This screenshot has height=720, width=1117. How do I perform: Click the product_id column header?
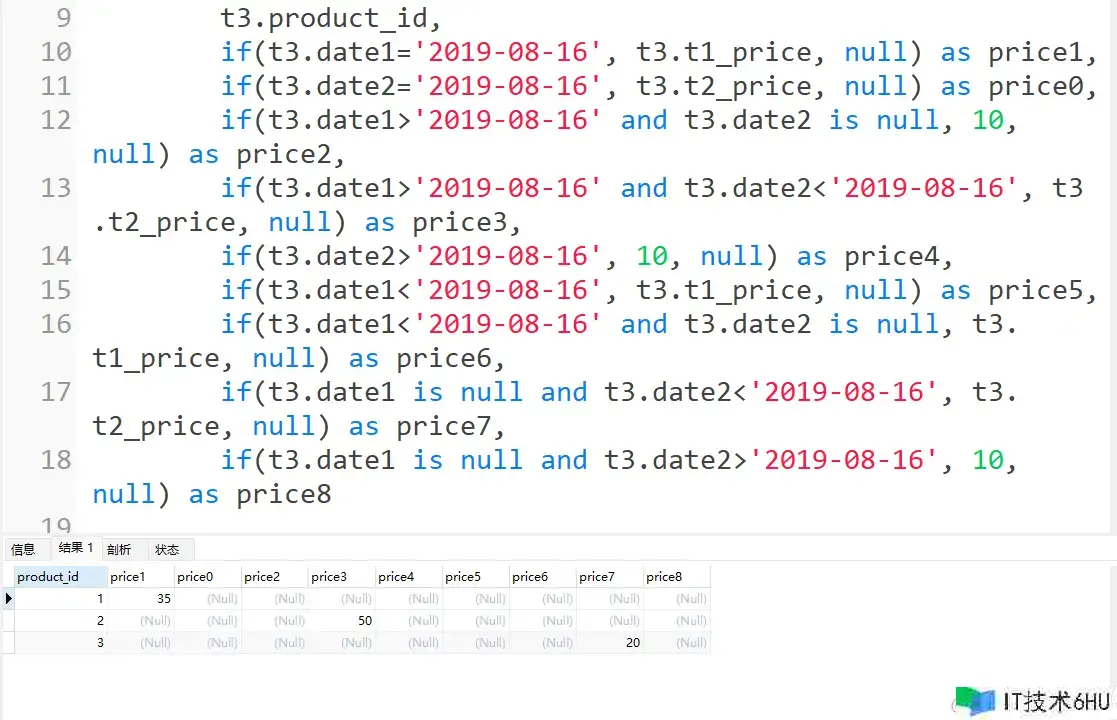pyautogui.click(x=55, y=576)
